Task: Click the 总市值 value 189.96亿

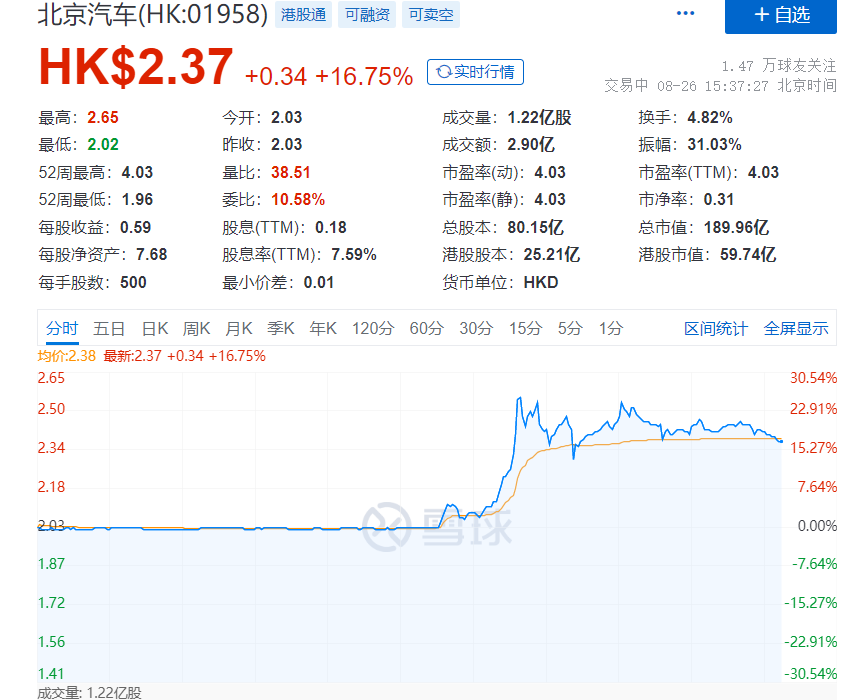Action: (736, 227)
